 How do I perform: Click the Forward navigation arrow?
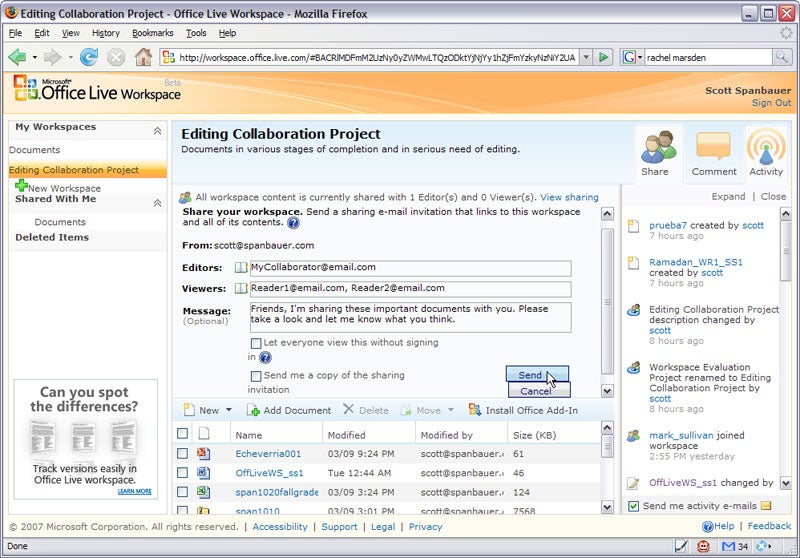(x=53, y=57)
